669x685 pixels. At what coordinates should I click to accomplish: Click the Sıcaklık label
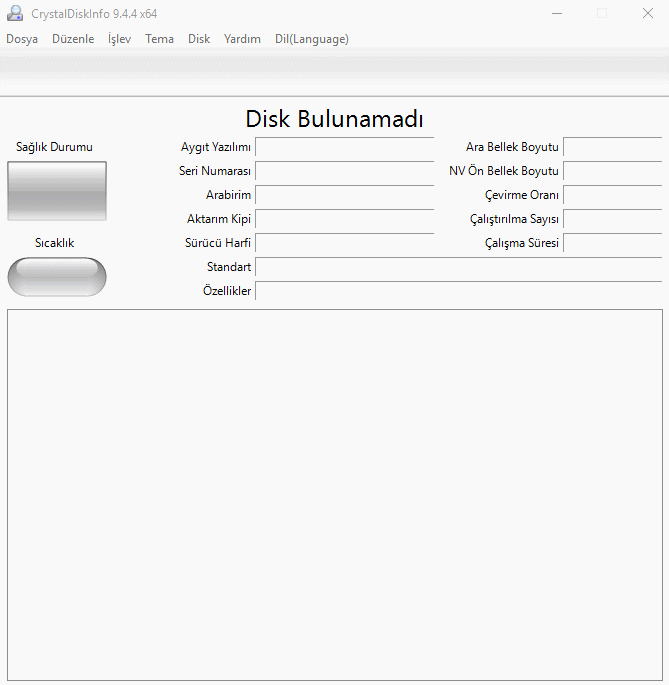(55, 243)
